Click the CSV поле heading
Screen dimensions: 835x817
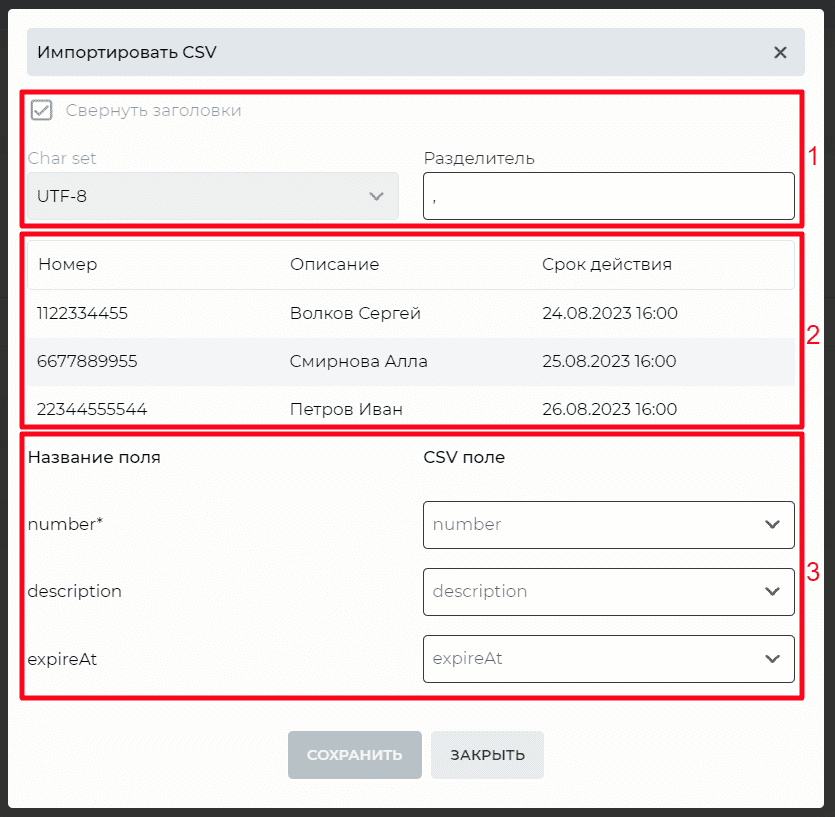point(464,457)
